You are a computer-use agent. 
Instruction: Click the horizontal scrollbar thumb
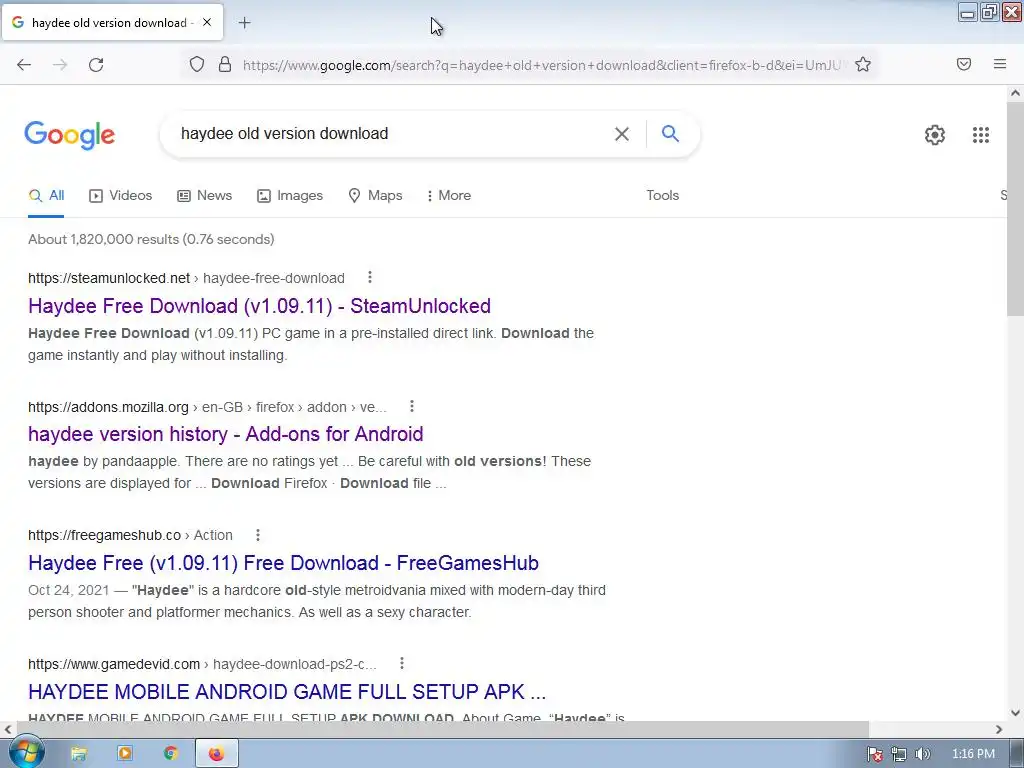[443, 729]
